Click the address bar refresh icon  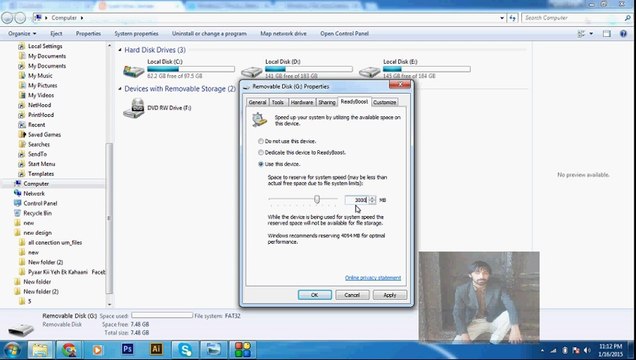tap(513, 18)
